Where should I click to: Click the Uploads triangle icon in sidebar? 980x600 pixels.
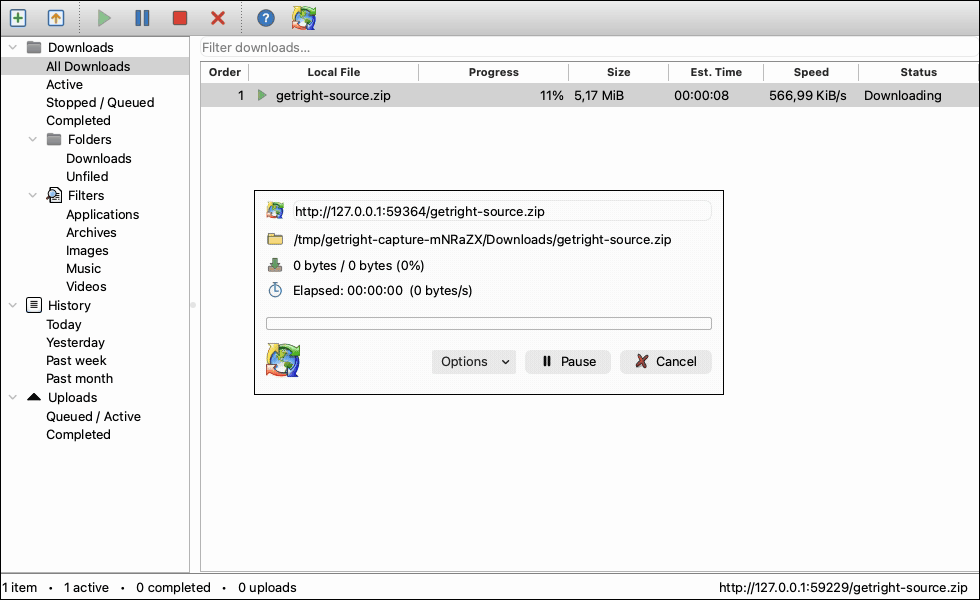[x=34, y=397]
